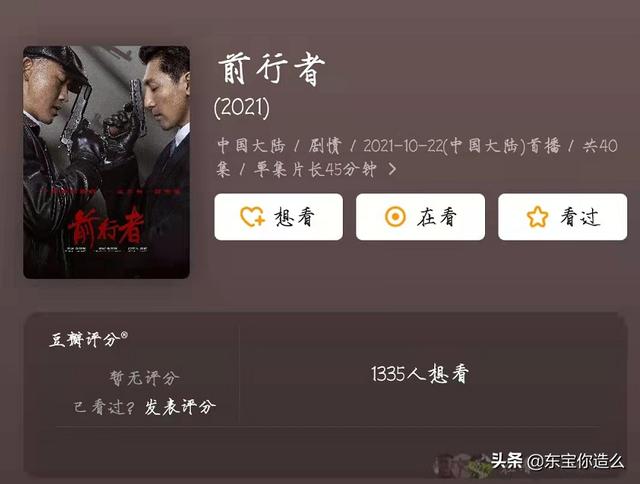640x484 pixels.
Task: Click the (2021) year label
Action: pos(242,108)
